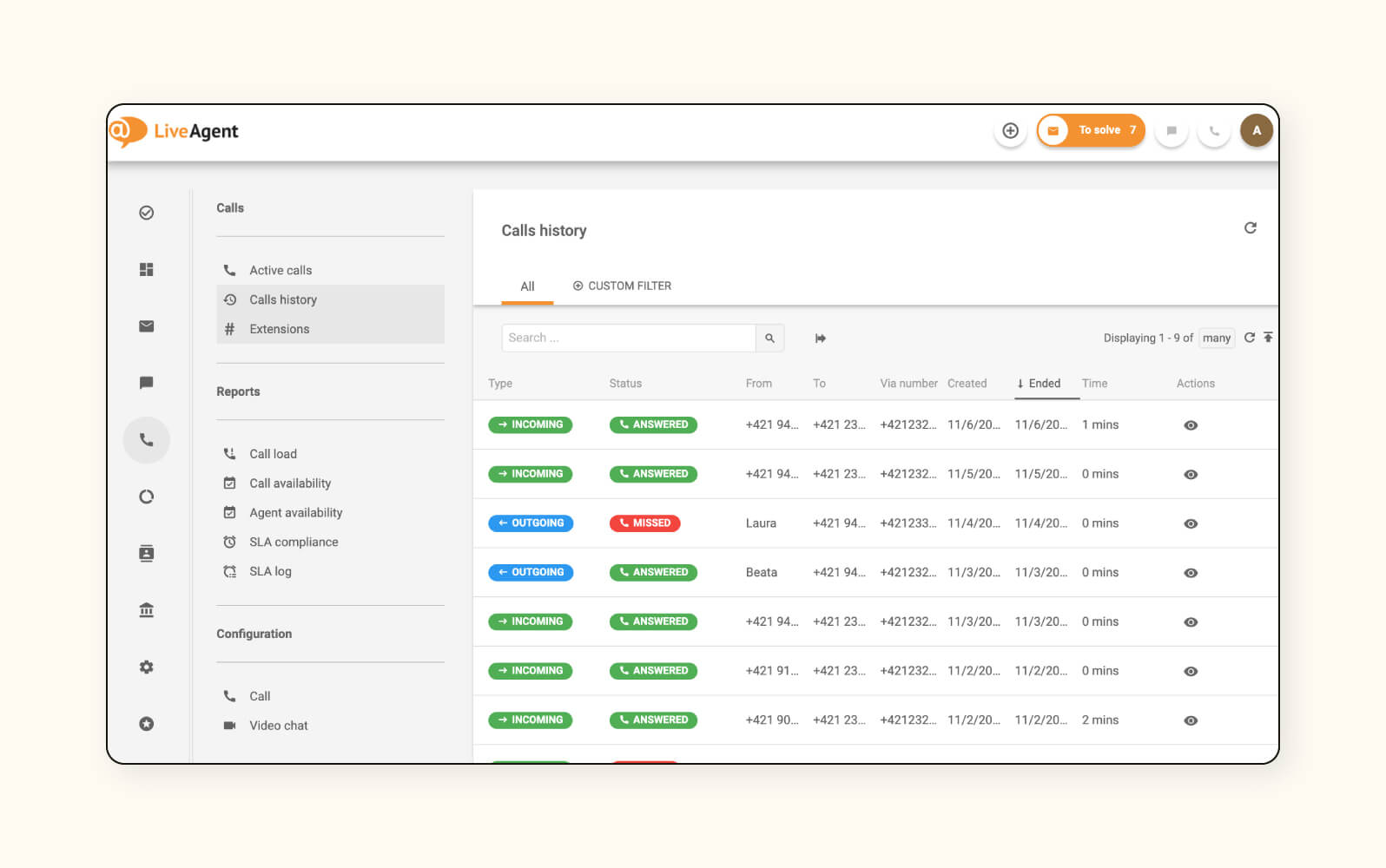Click the MISSED status badge for Laura
The height and width of the screenshot is (868, 1386).
pyautogui.click(x=644, y=523)
